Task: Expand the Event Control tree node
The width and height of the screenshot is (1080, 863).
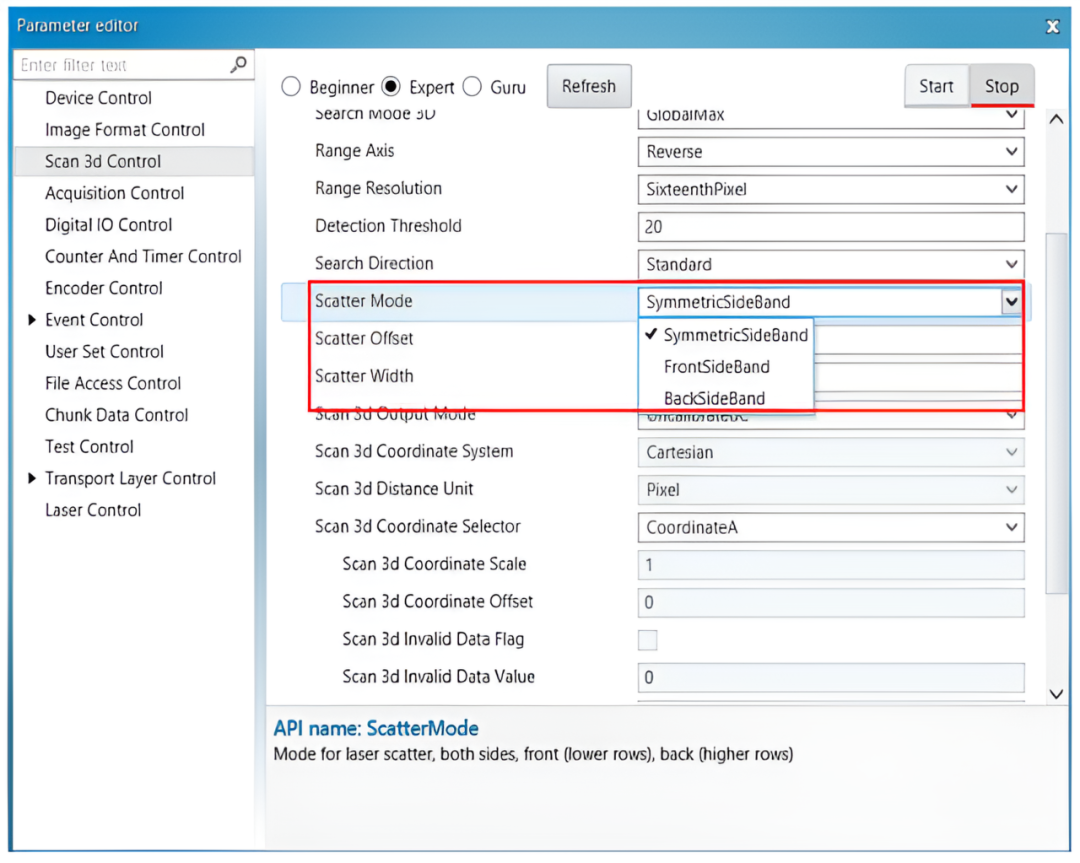Action: click(x=33, y=320)
